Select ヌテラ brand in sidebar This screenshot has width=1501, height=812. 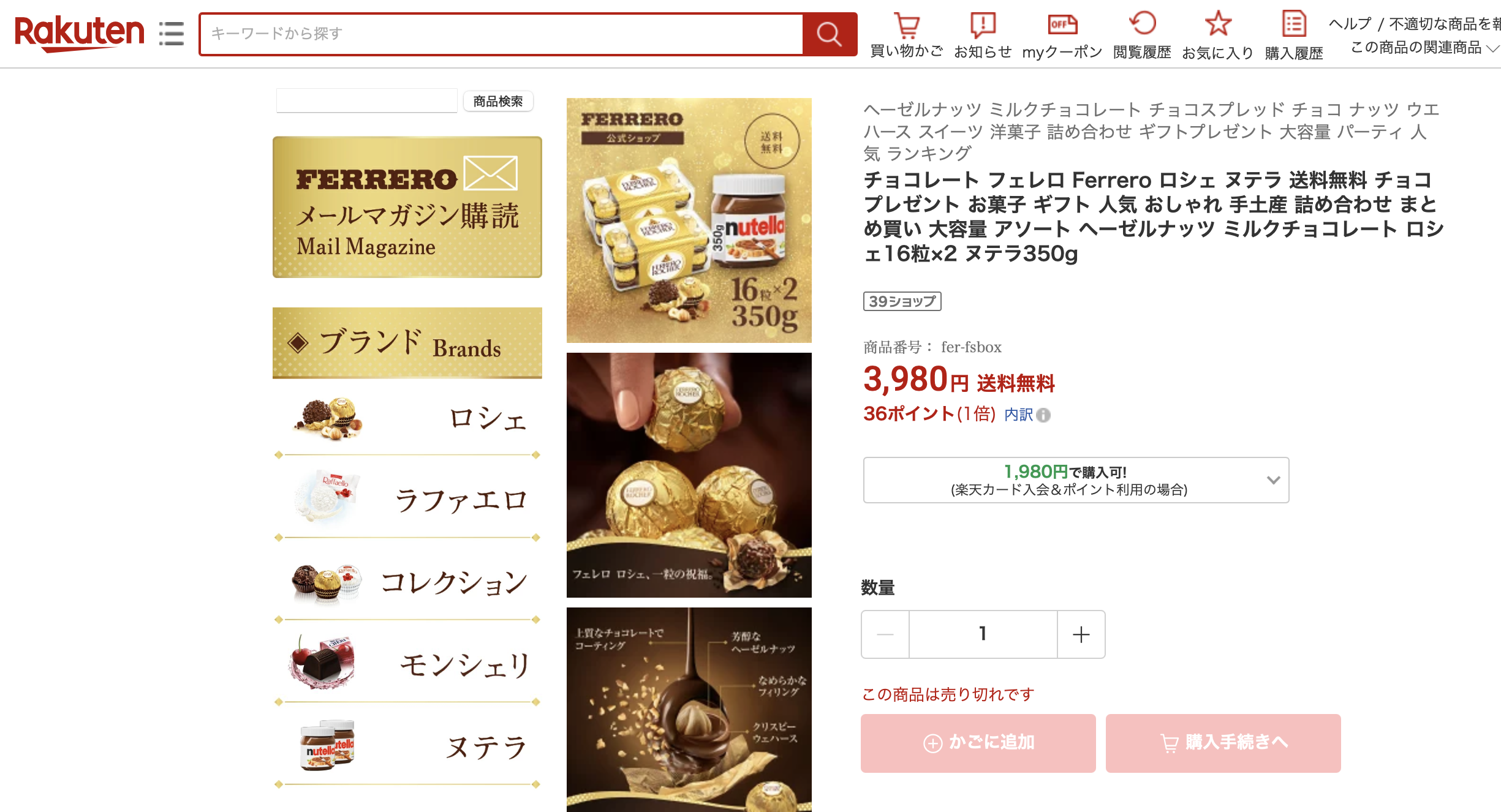407,746
